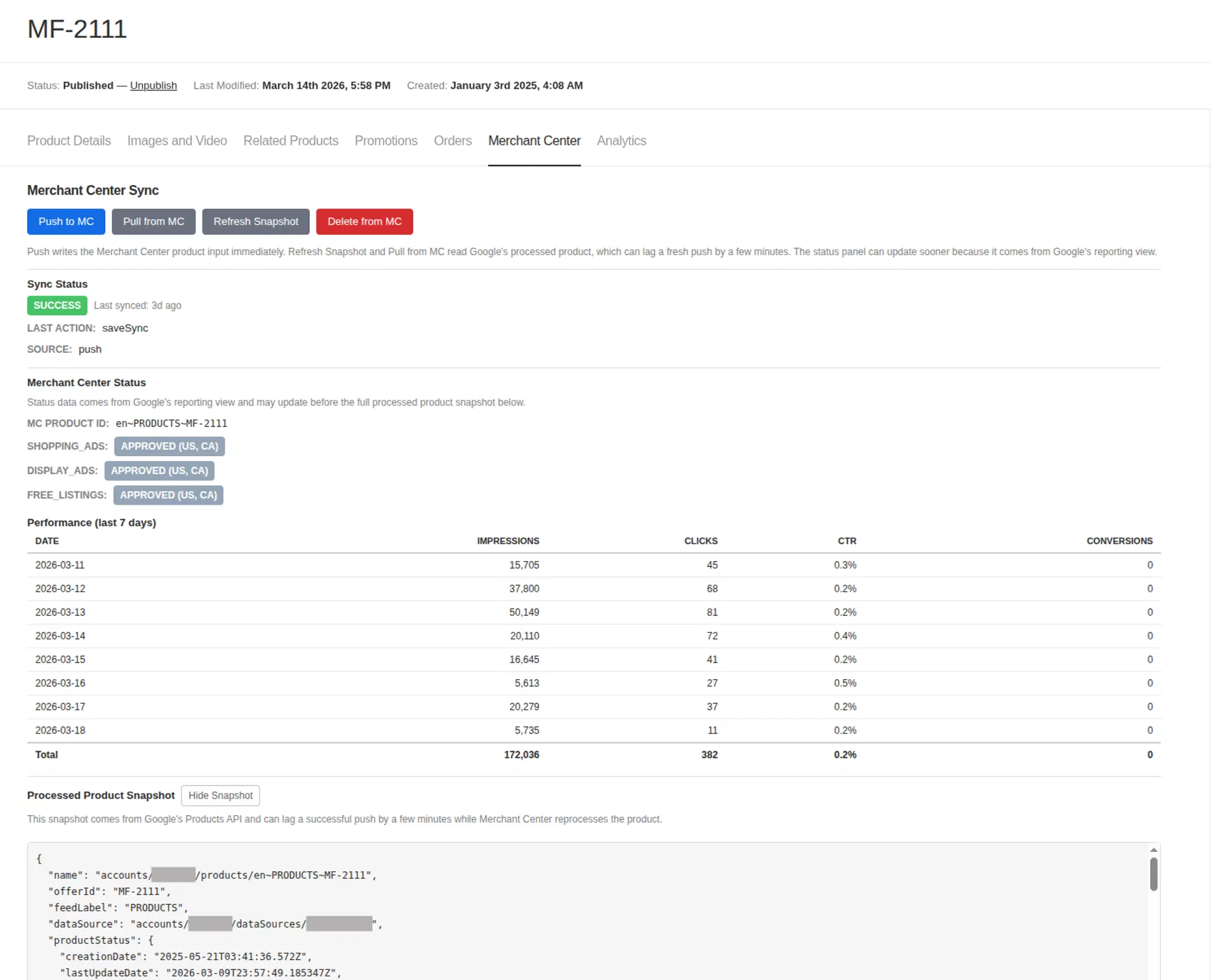View the Related Products tab
Image resolution: width=1211 pixels, height=980 pixels.
(290, 141)
